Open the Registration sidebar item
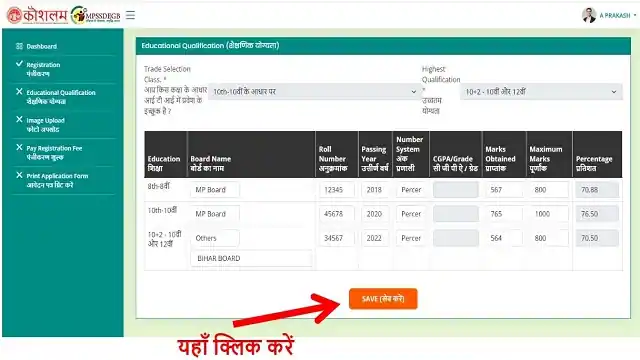 tap(43, 69)
